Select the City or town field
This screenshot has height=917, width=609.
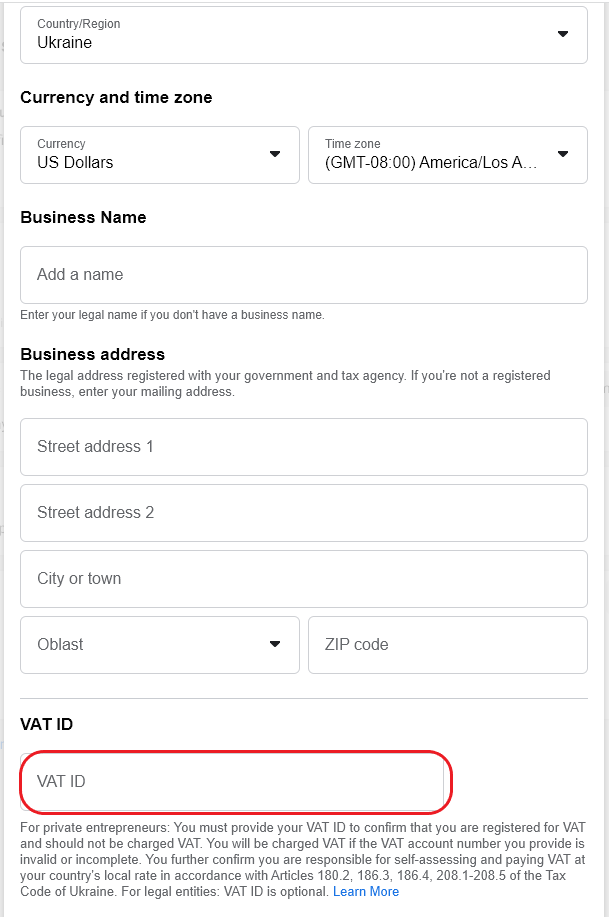pos(303,579)
